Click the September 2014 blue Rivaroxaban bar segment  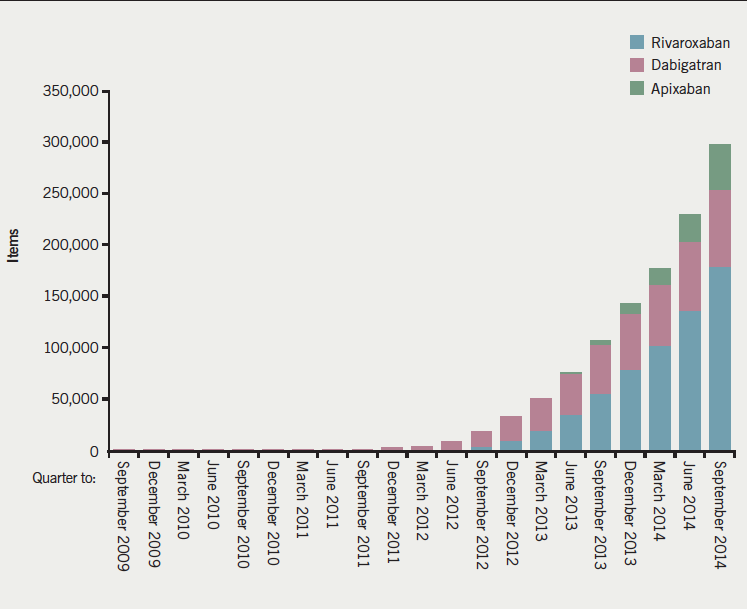pyautogui.click(x=720, y=358)
